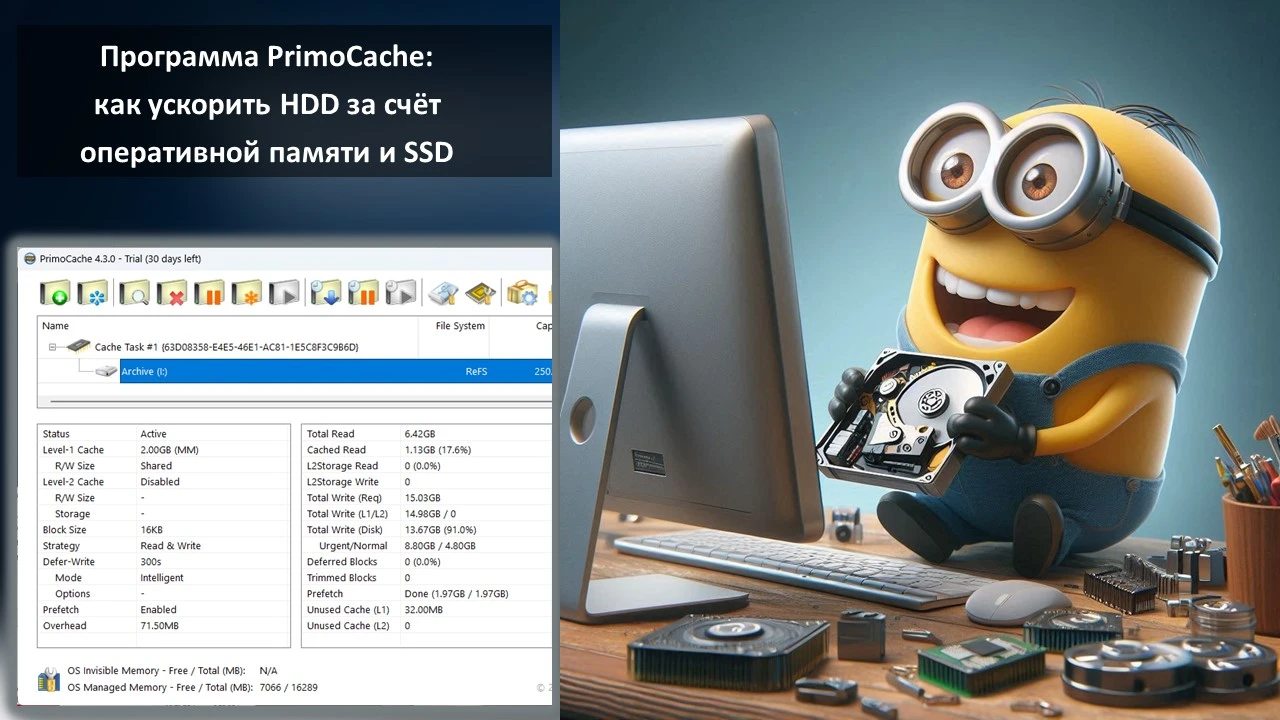Click the R/W Size value Shared
This screenshot has width=1280, height=720.
point(156,466)
